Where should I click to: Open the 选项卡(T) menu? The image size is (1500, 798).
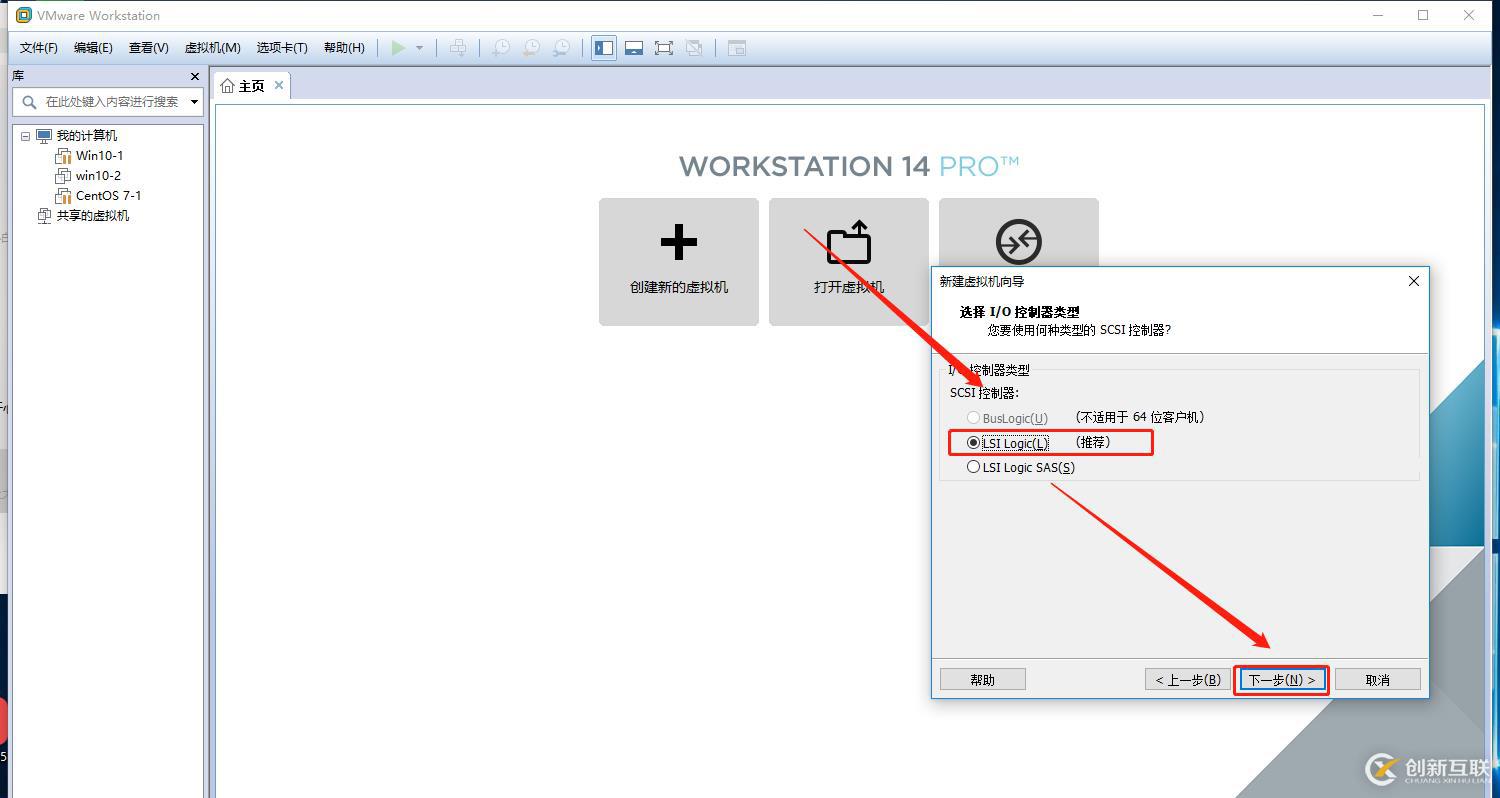282,48
